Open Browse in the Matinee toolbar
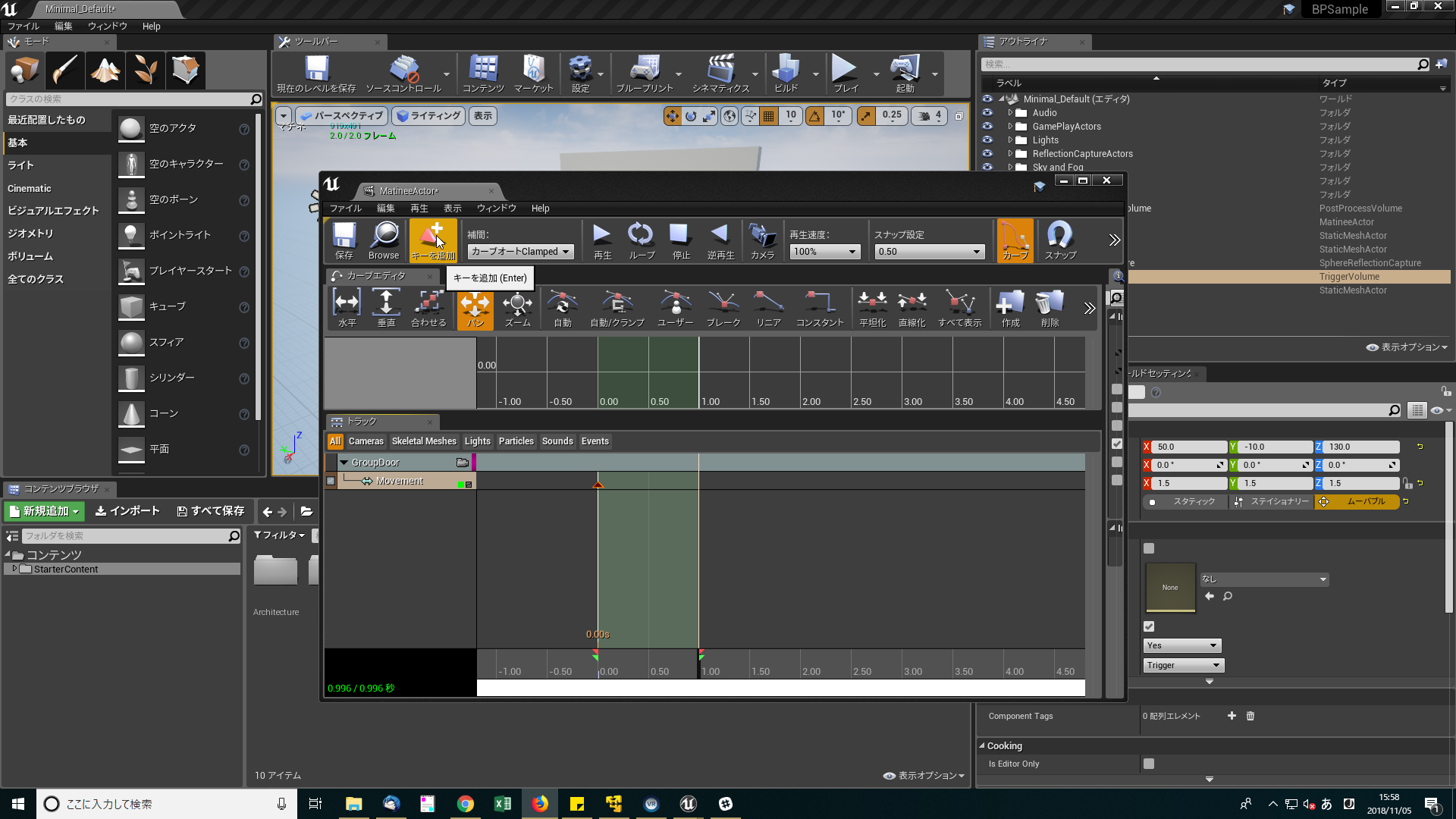Screen dimensions: 1456x819 384,240
